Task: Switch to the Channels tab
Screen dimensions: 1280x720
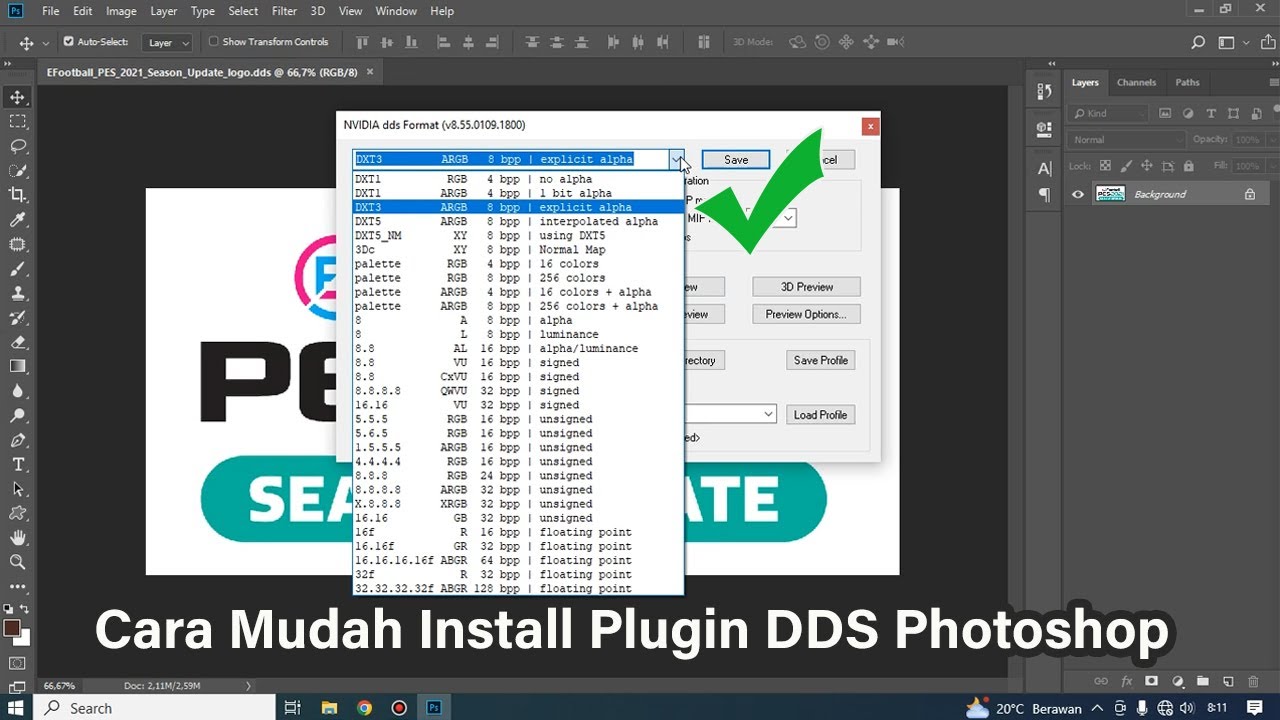Action: [x=1136, y=83]
